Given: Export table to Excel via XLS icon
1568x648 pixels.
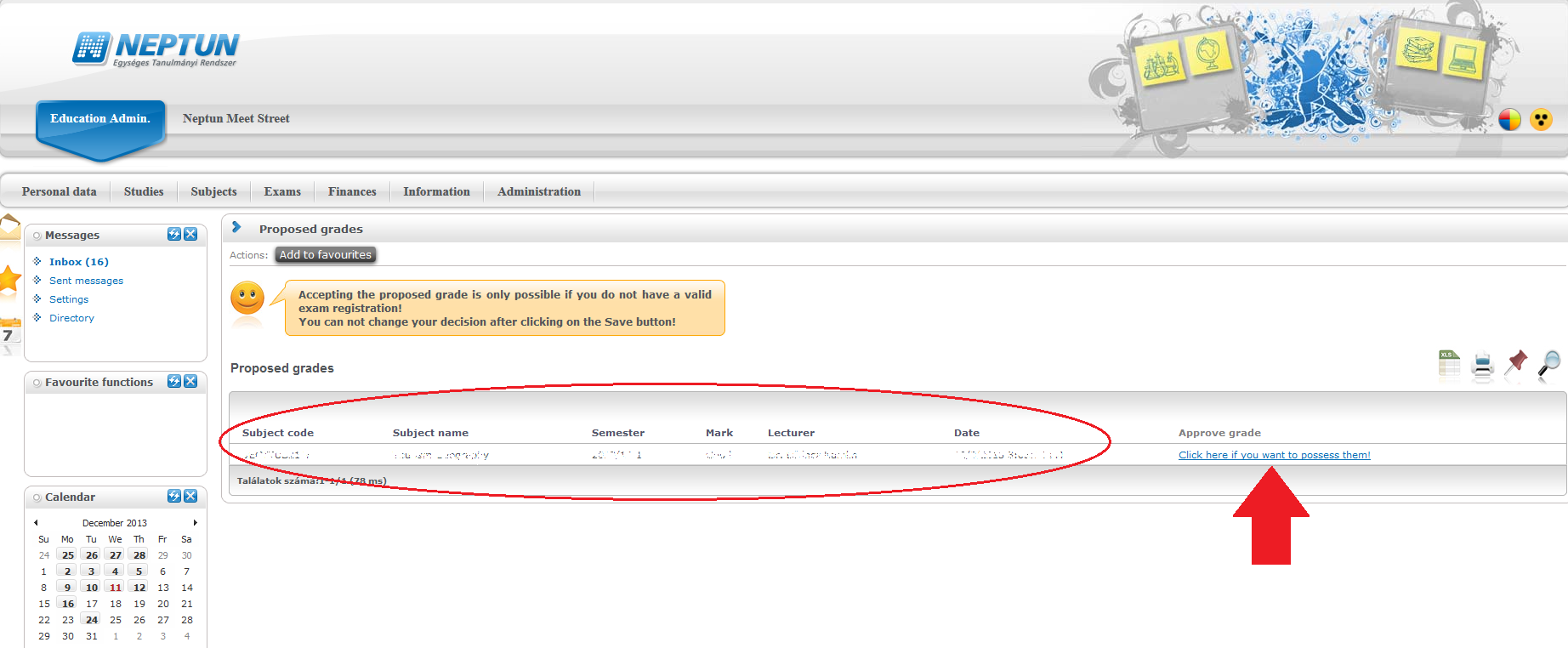Looking at the screenshot, I should pos(1449,364).
